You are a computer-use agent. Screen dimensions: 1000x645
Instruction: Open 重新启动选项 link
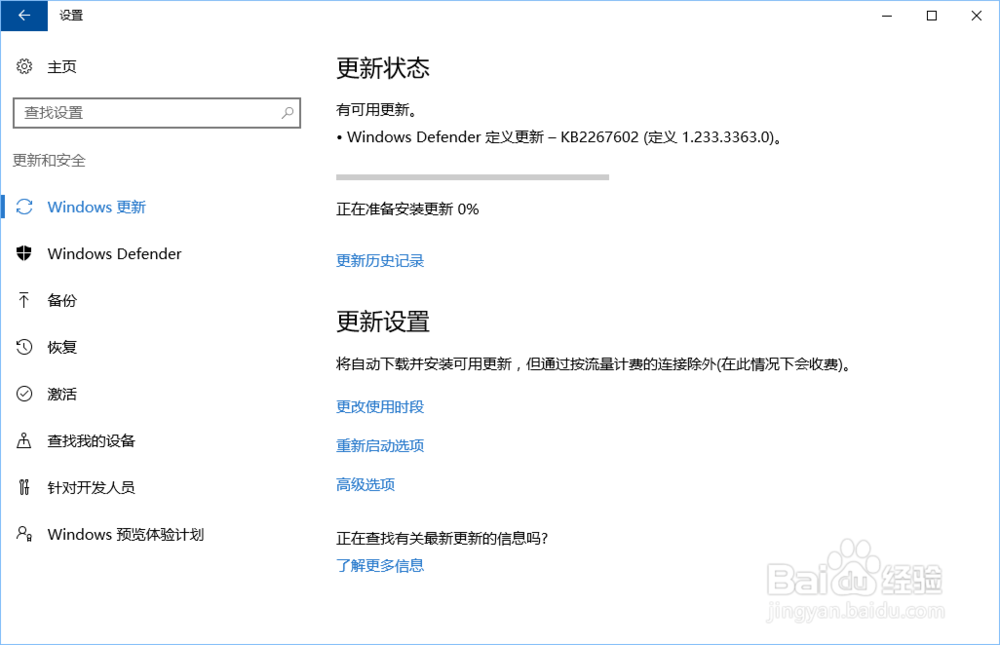tap(380, 445)
